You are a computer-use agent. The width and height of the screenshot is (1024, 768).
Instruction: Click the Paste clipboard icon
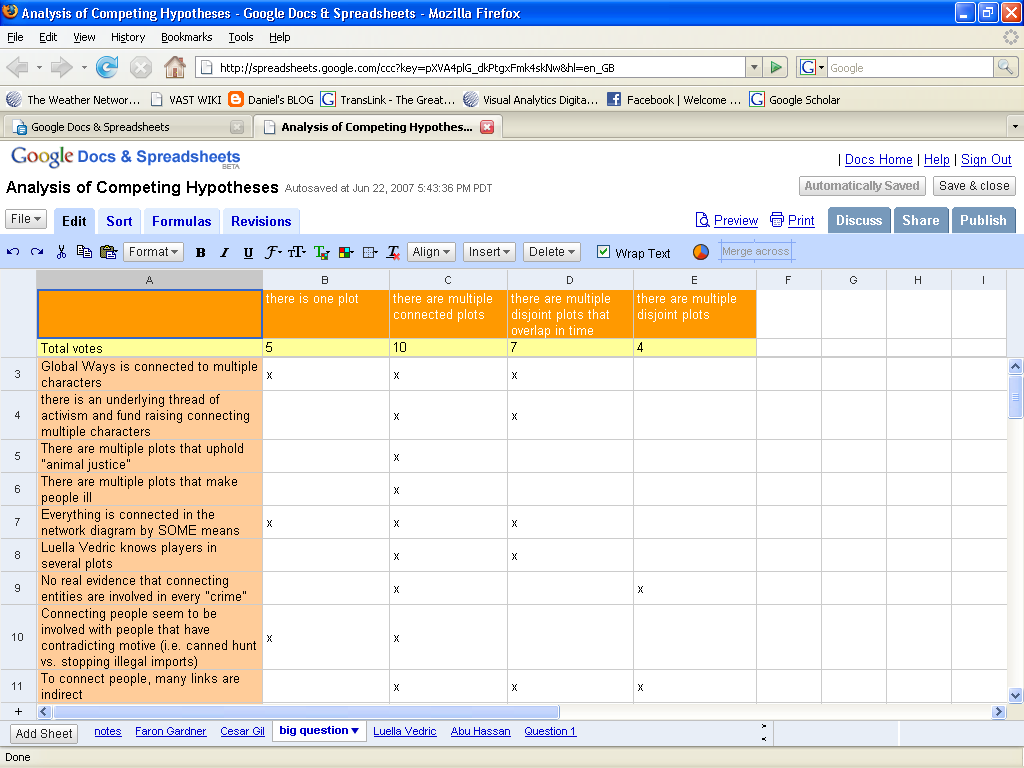pos(108,252)
